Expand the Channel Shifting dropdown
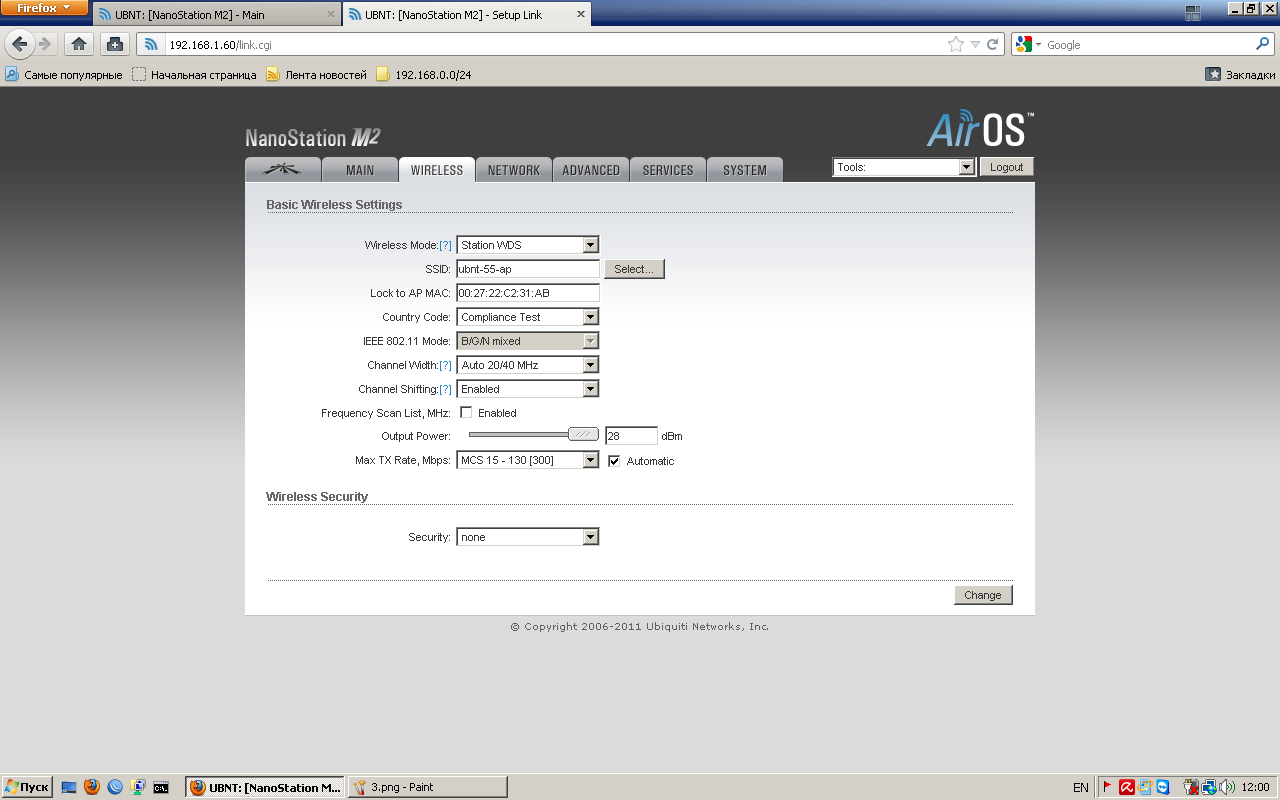 [x=527, y=389]
